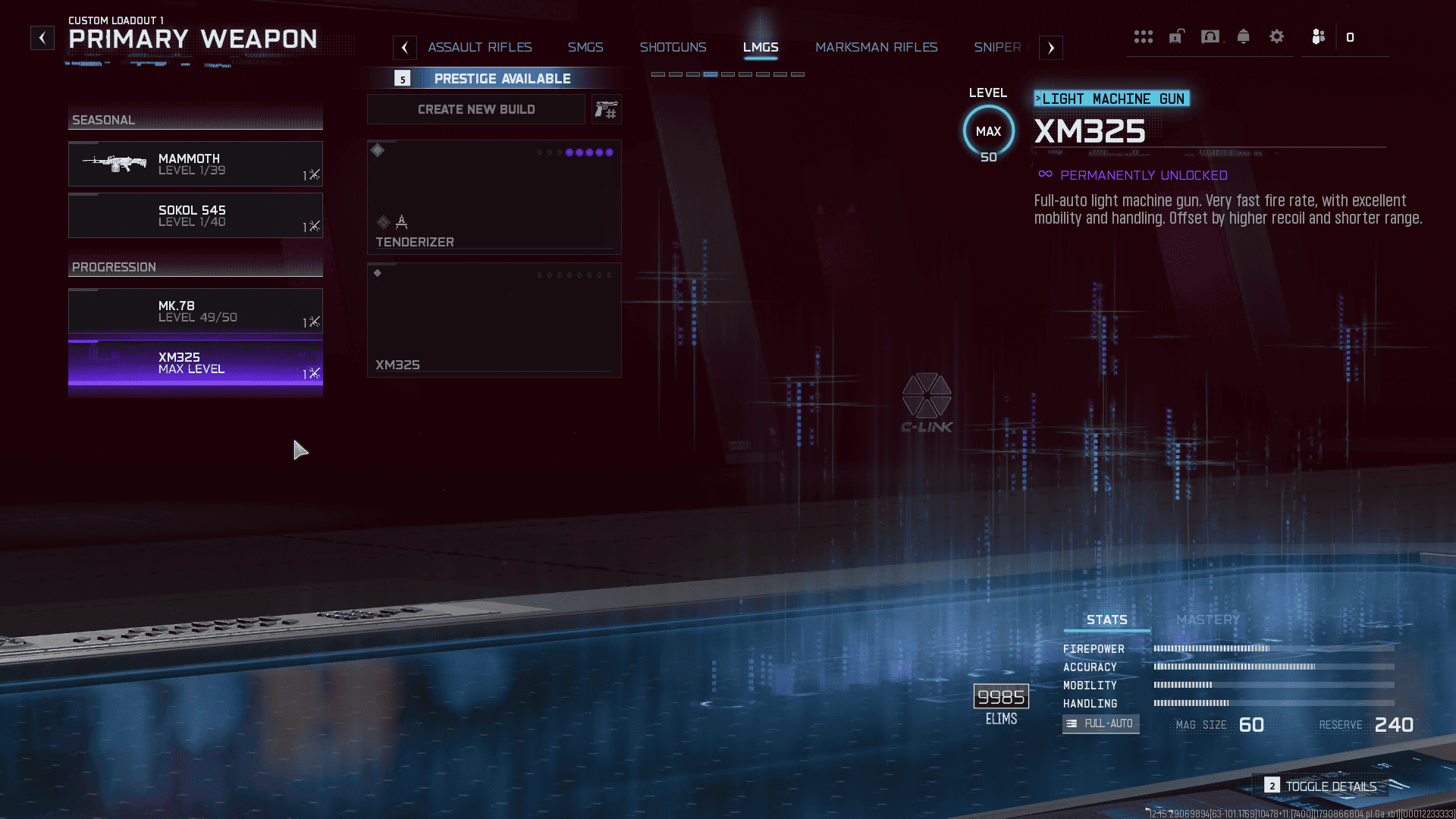Click the Light Machine Gun tag
Screen dimensions: 1456x819
1112,99
